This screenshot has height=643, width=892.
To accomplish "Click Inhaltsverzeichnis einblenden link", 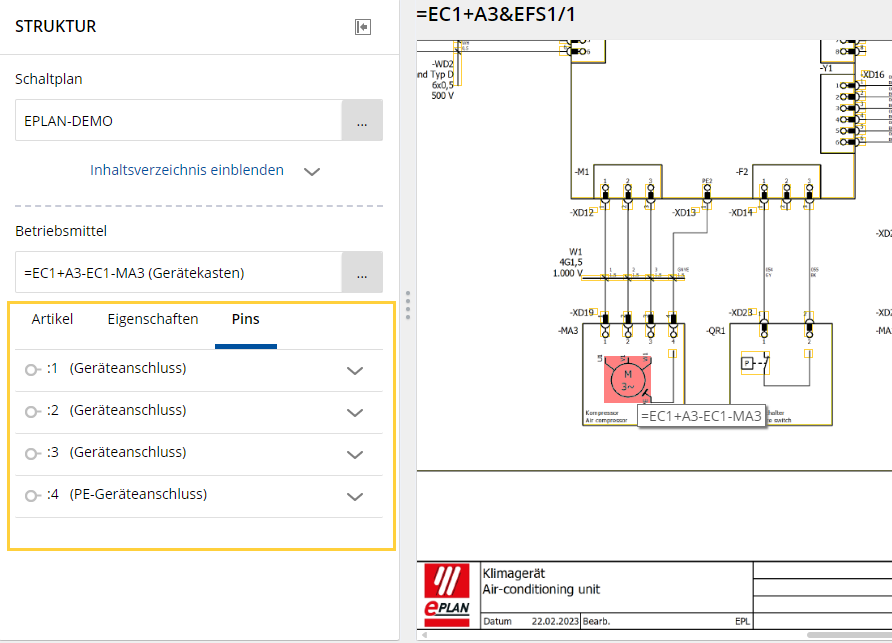I will tap(187, 170).
